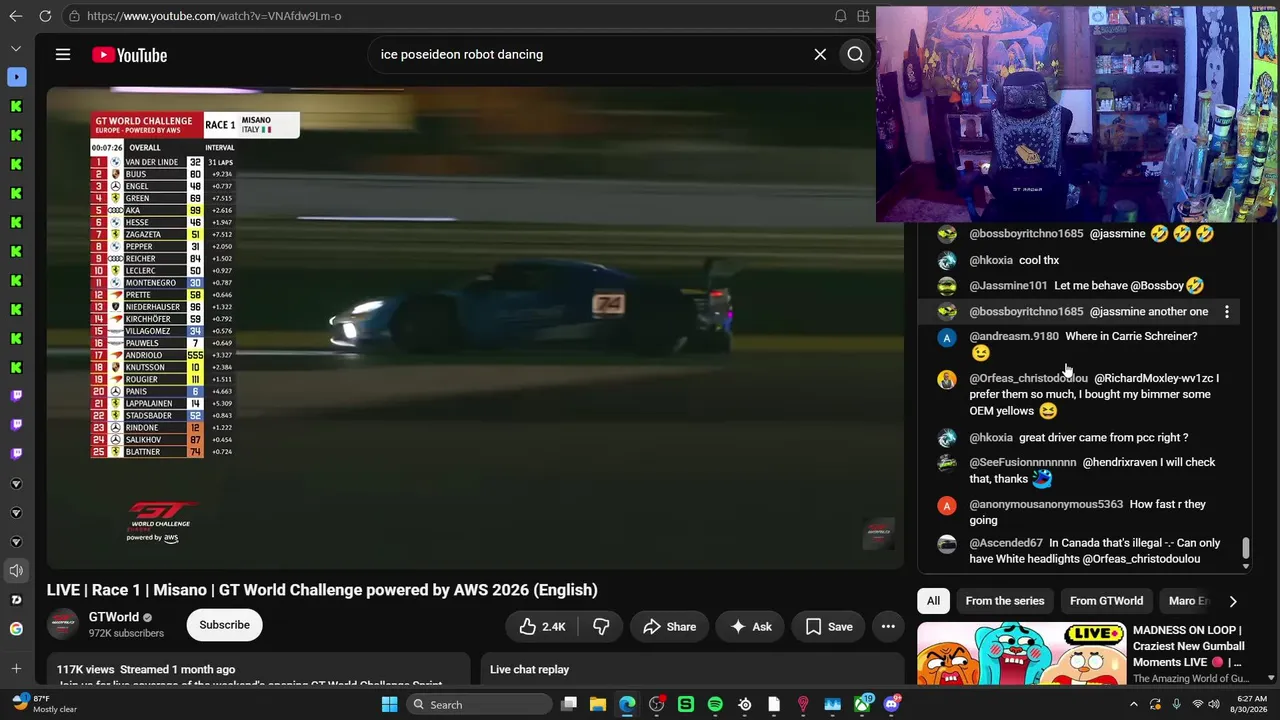Go back using the browser back arrow

pos(15,16)
